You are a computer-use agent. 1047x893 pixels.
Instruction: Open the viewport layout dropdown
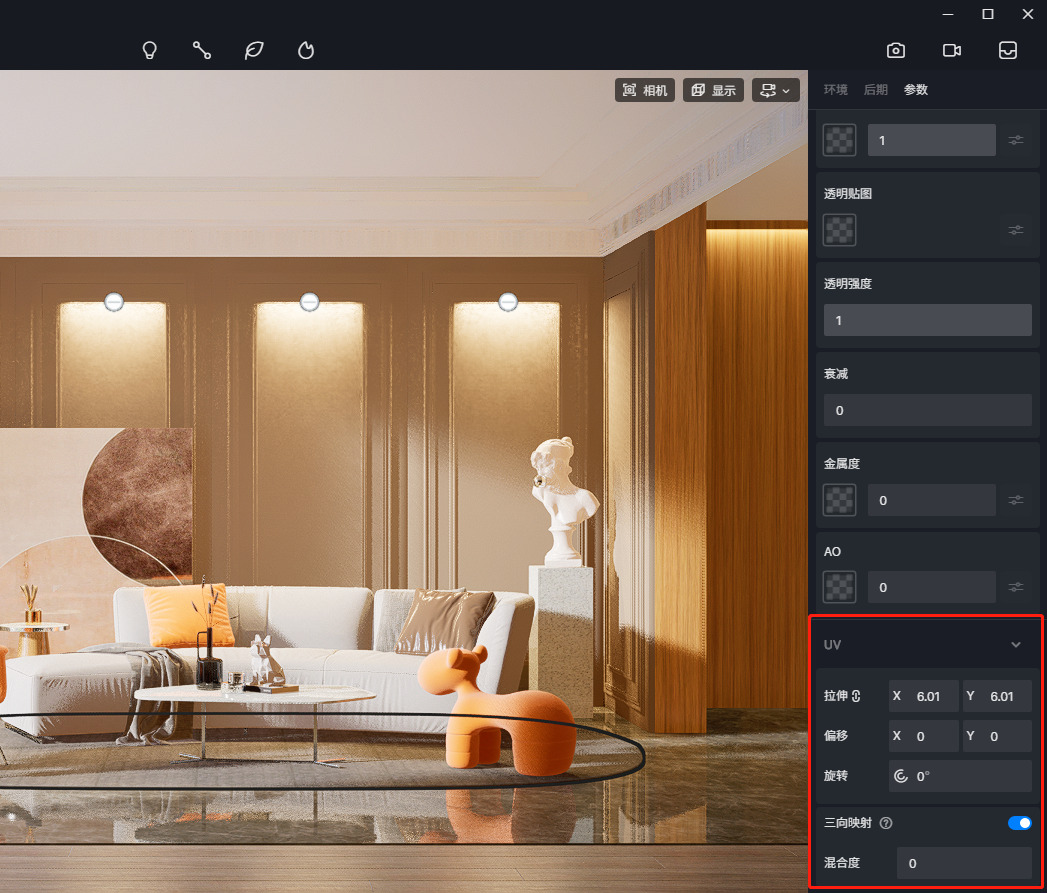(x=775, y=90)
